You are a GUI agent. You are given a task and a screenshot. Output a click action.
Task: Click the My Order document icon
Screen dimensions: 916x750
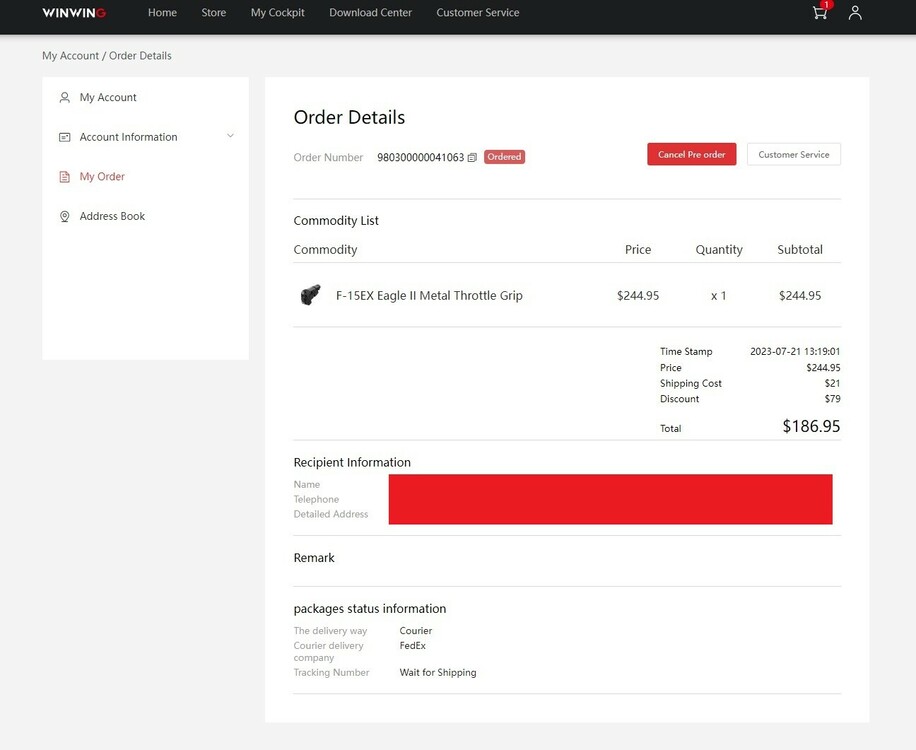65,176
